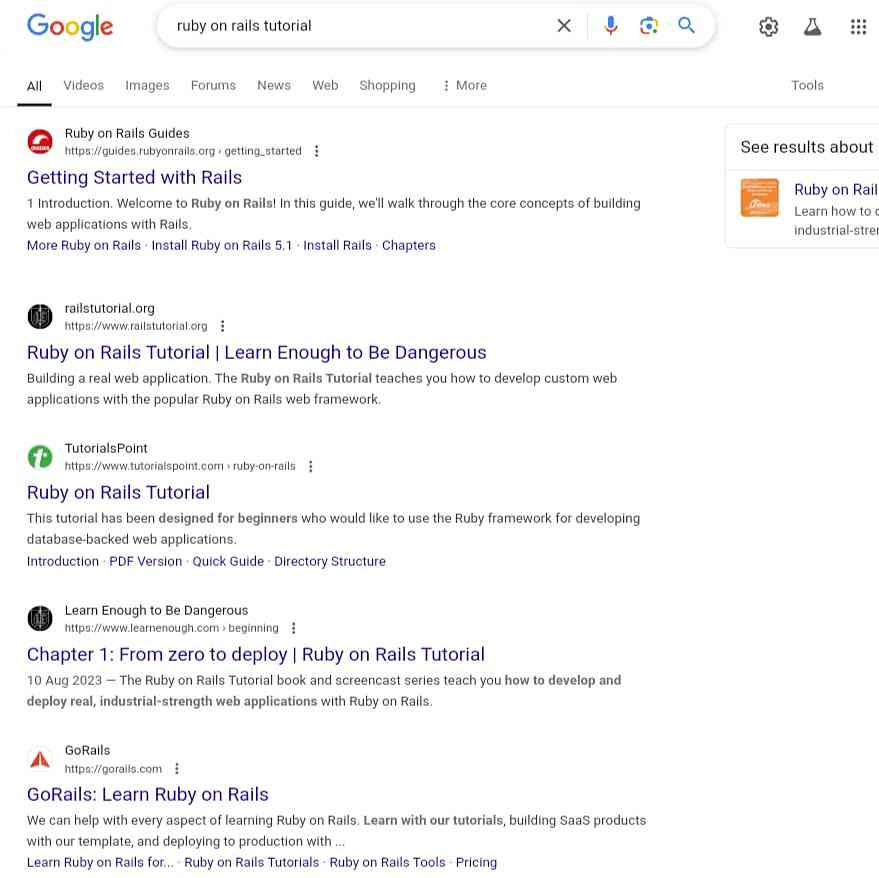The width and height of the screenshot is (879, 878).
Task: Open options menu for the GoRails result
Action: click(177, 769)
